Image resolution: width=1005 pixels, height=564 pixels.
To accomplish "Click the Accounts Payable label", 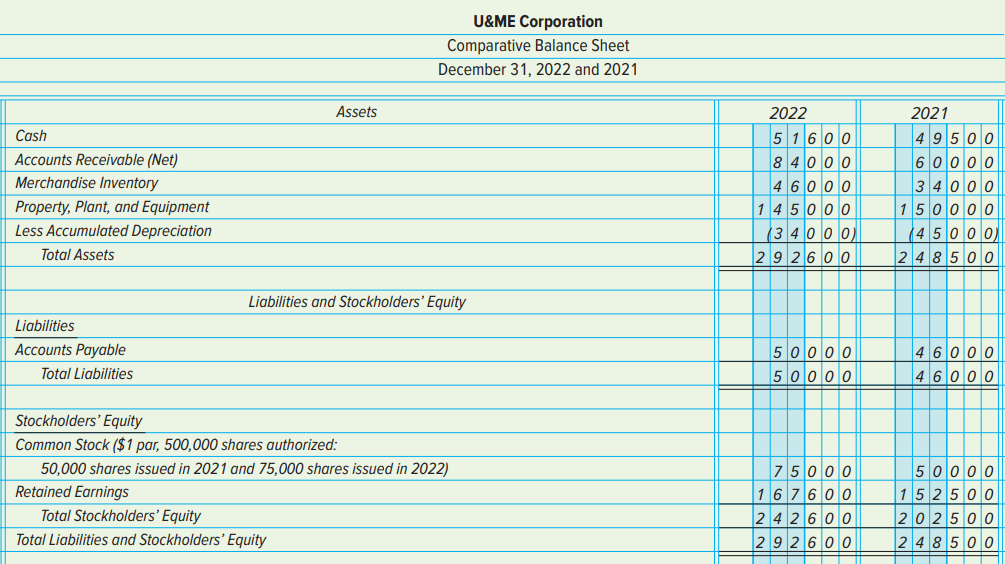I will [71, 350].
